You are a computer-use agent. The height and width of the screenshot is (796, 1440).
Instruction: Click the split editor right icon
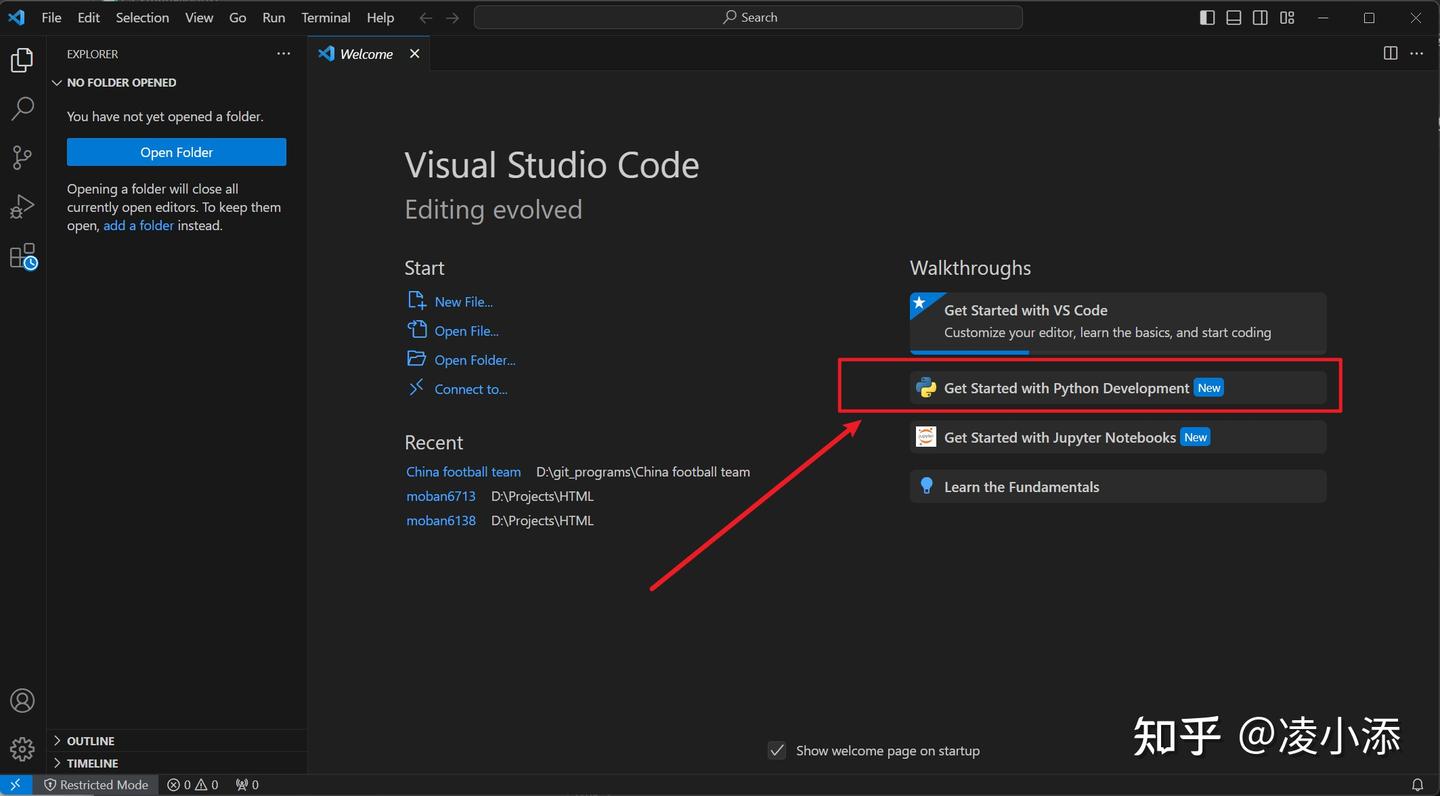coord(1390,54)
